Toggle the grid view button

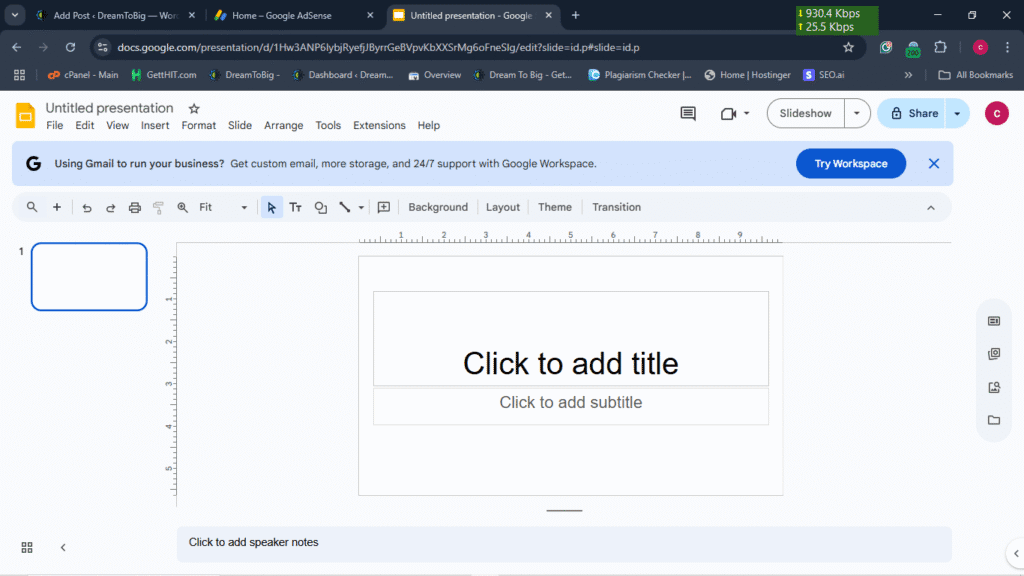click(x=27, y=547)
